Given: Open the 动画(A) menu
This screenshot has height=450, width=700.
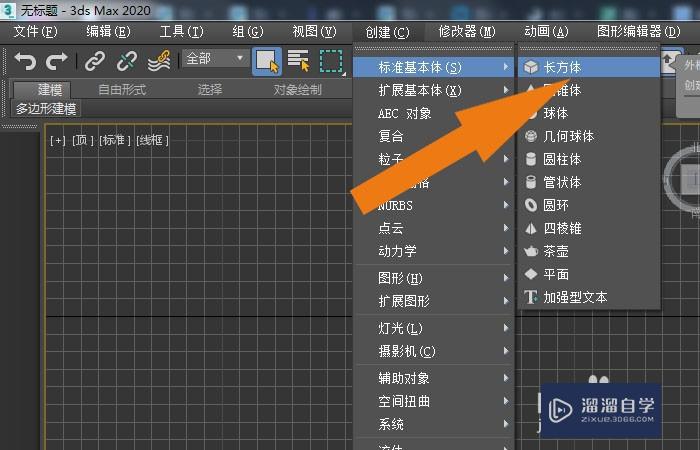Looking at the screenshot, I should coord(546,32).
